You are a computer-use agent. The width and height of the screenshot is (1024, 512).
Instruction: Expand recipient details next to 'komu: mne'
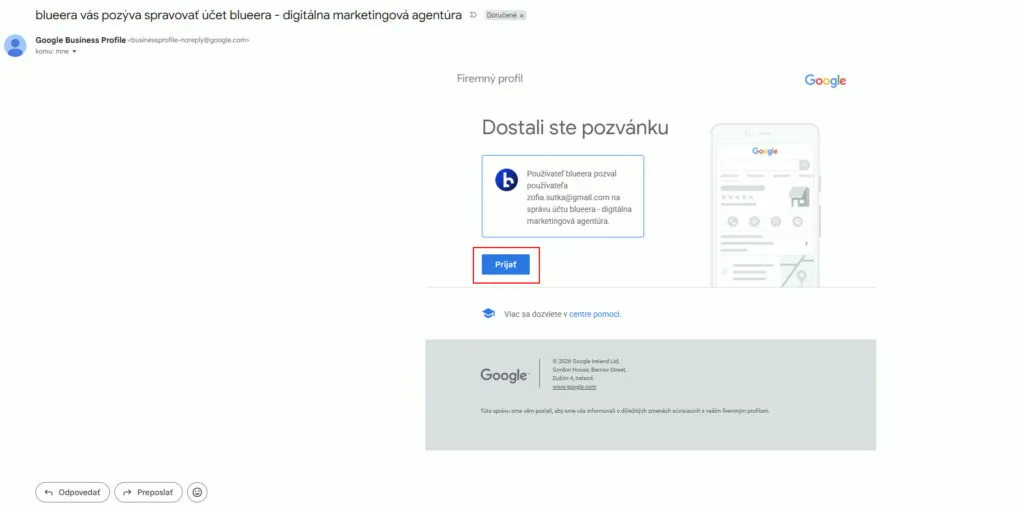point(74,51)
